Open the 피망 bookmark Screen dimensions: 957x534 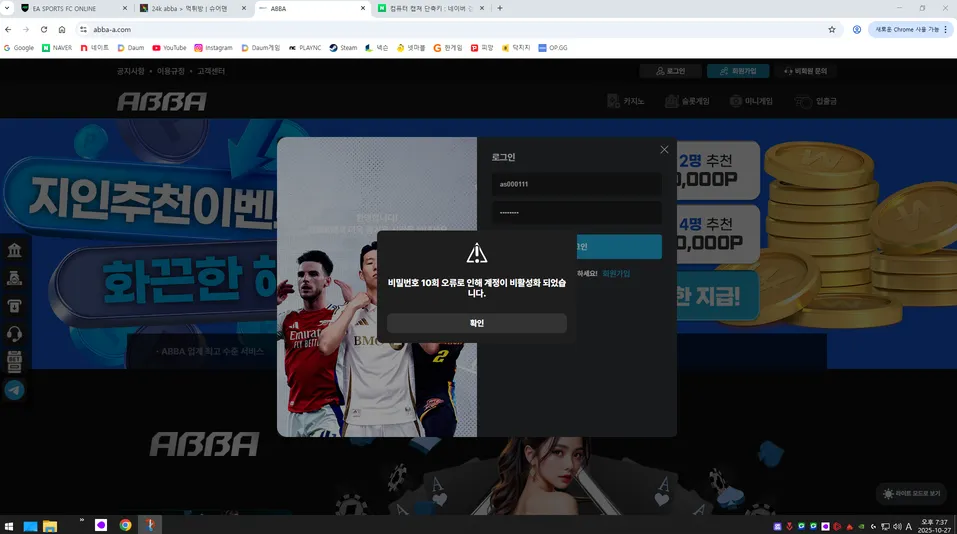(482, 48)
